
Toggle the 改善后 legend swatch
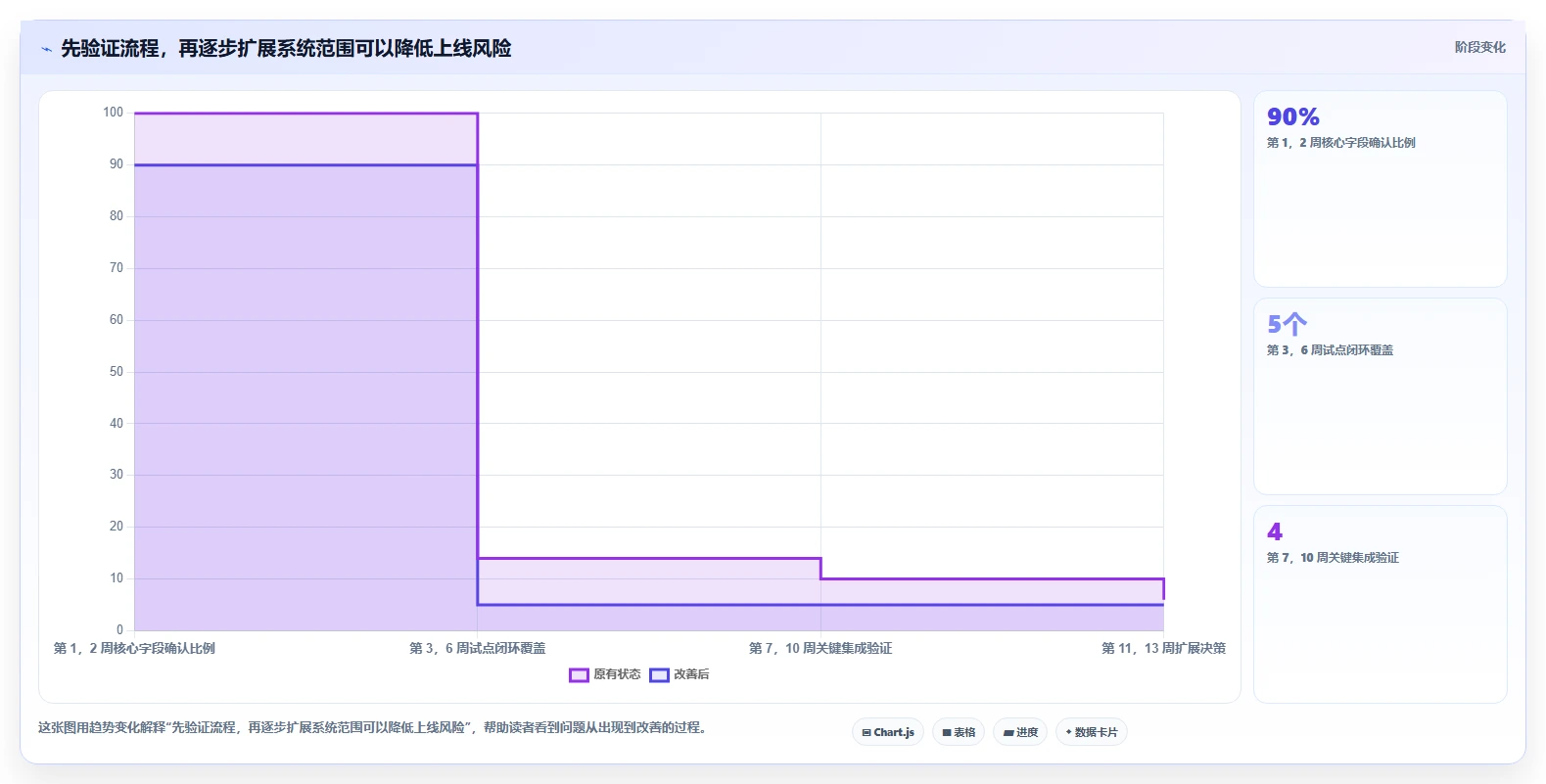(659, 674)
